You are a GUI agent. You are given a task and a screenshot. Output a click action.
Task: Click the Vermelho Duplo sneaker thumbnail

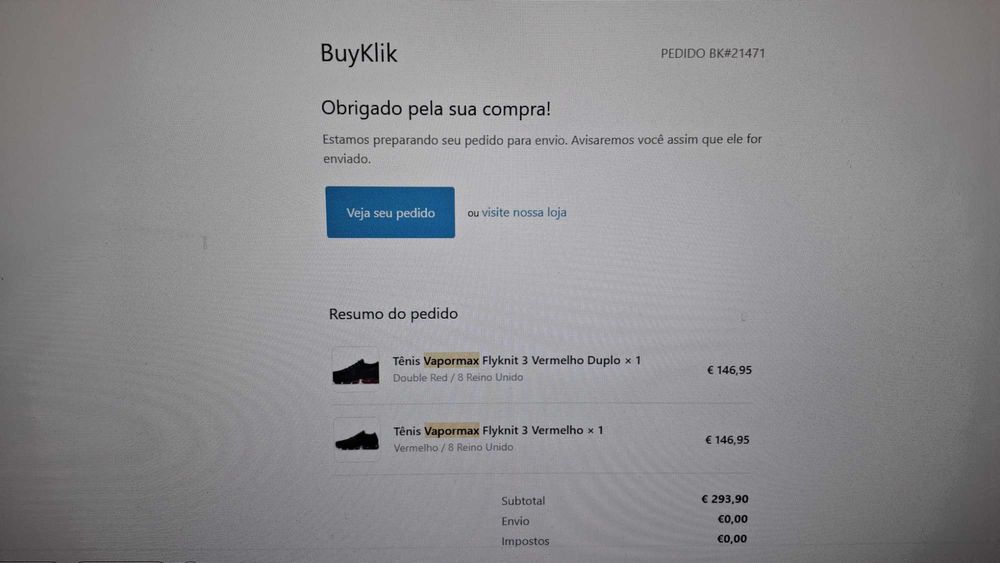356,369
